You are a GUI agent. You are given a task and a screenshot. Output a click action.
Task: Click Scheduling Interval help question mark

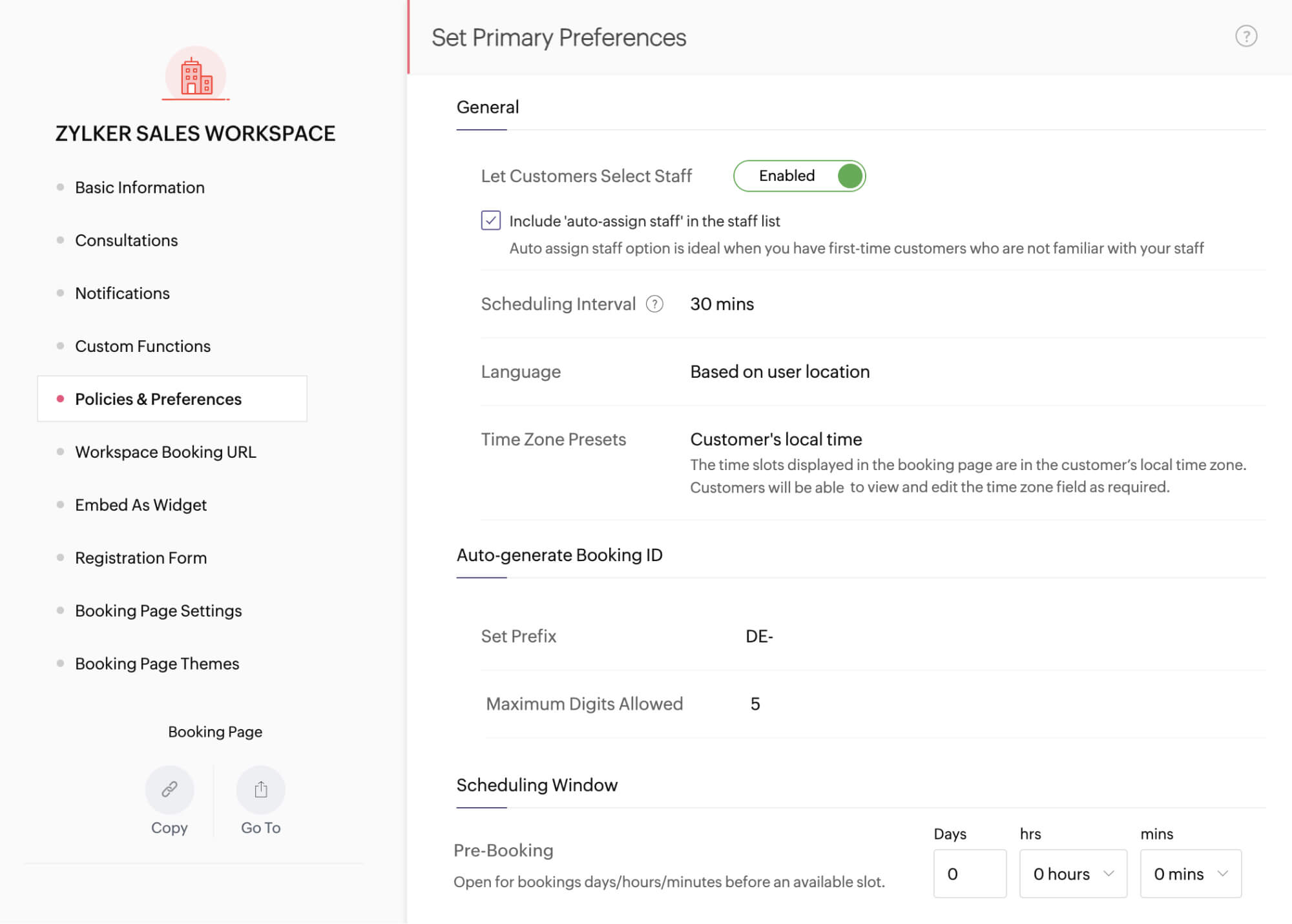point(654,304)
